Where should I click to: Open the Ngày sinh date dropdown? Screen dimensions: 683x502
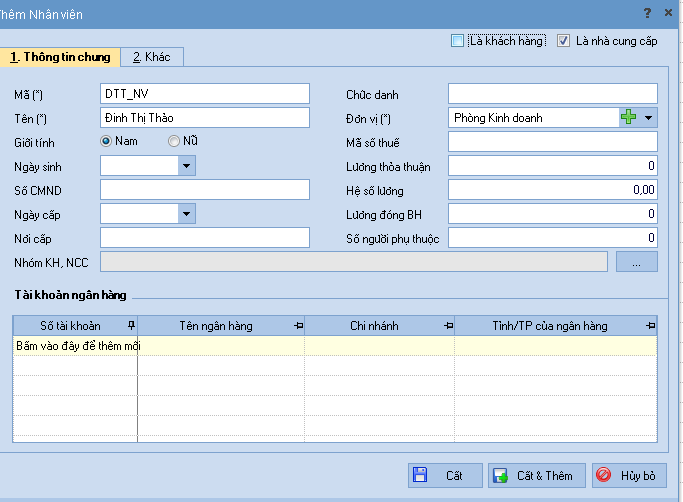186,166
